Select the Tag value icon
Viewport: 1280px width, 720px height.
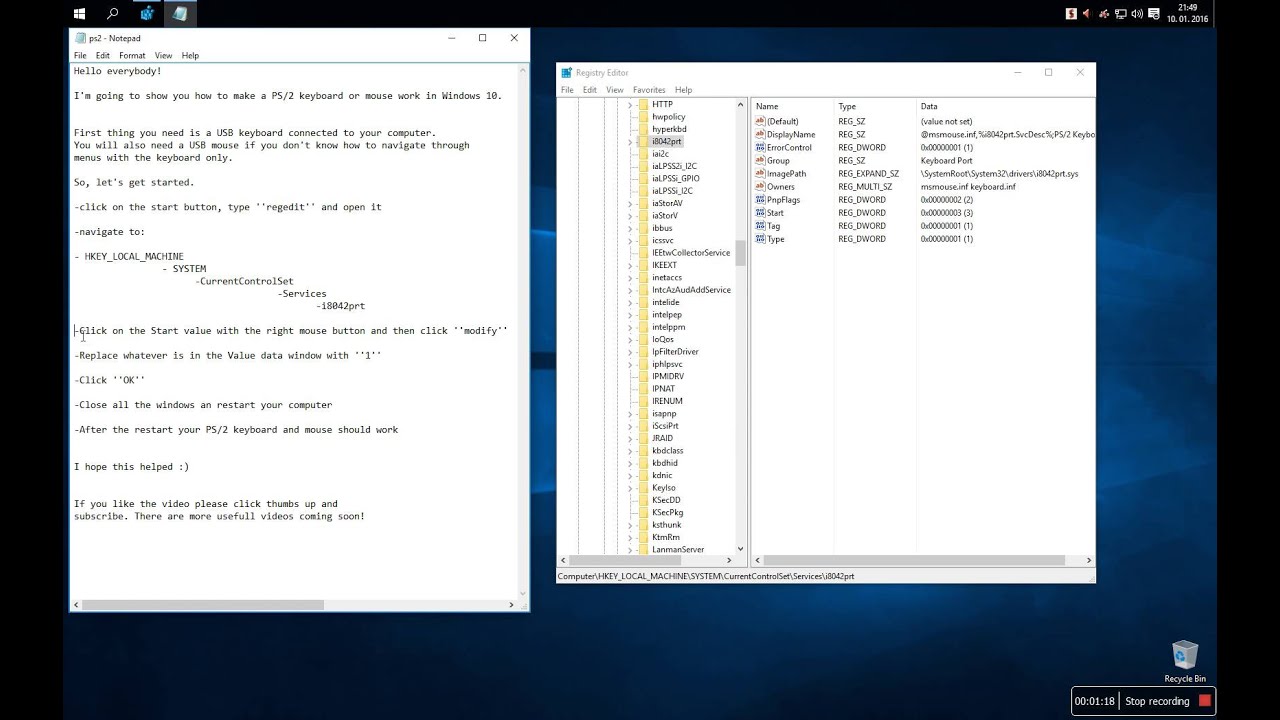click(x=760, y=226)
